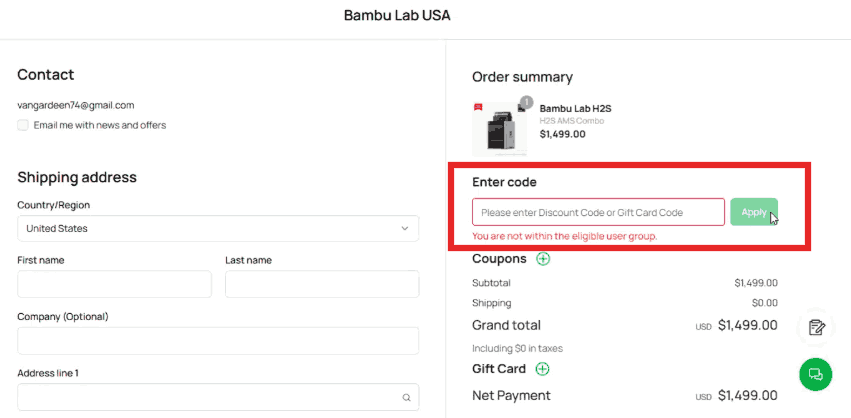Focus the Discount Code or Gift Card field
The height and width of the screenshot is (418, 851).
(598, 212)
